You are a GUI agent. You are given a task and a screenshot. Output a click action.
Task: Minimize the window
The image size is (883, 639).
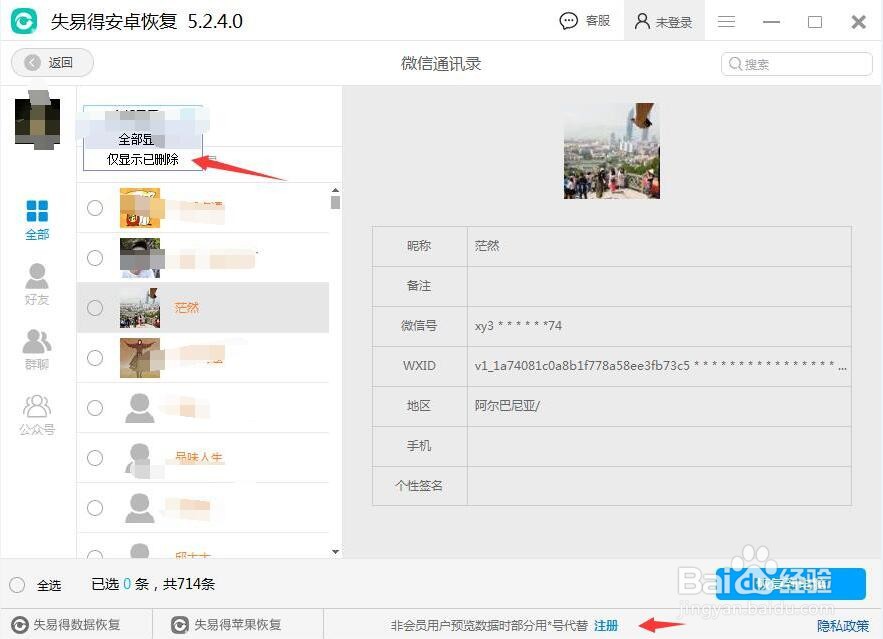771,22
